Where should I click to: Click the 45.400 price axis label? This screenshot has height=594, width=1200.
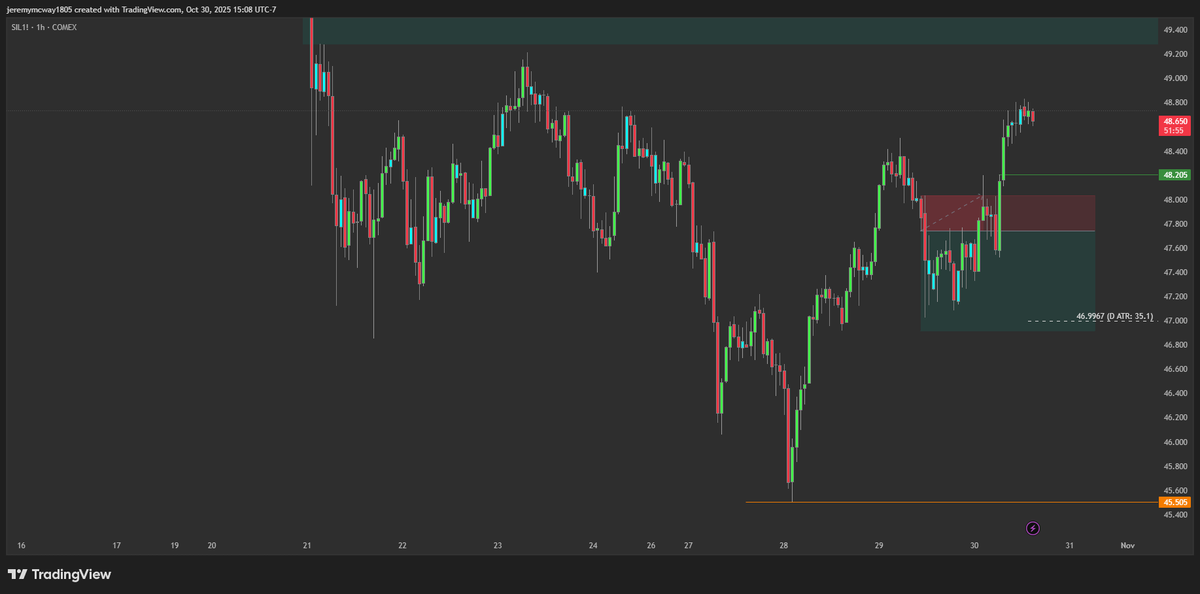coord(1175,514)
